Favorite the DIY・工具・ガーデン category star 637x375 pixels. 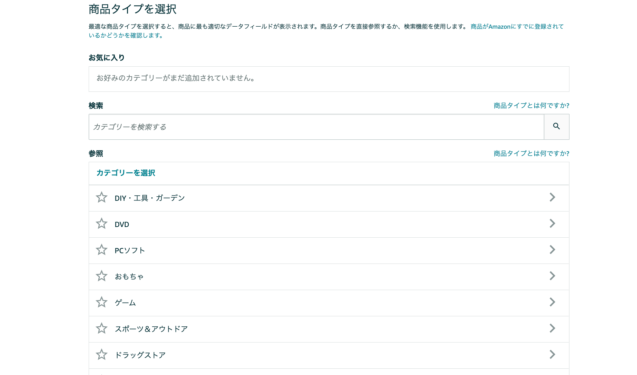[x=102, y=197]
